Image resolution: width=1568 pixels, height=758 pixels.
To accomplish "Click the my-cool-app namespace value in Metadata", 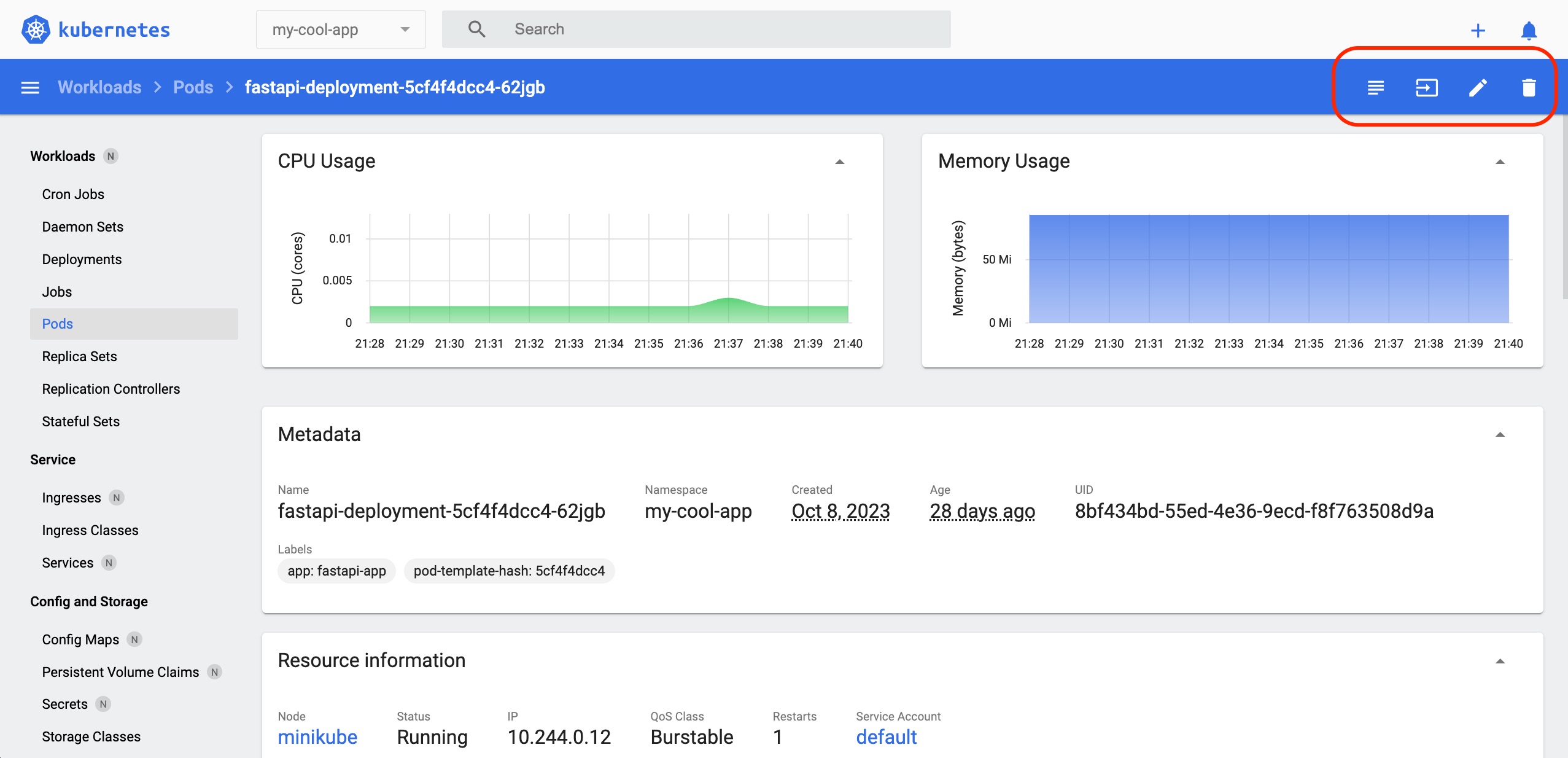I will 698,511.
